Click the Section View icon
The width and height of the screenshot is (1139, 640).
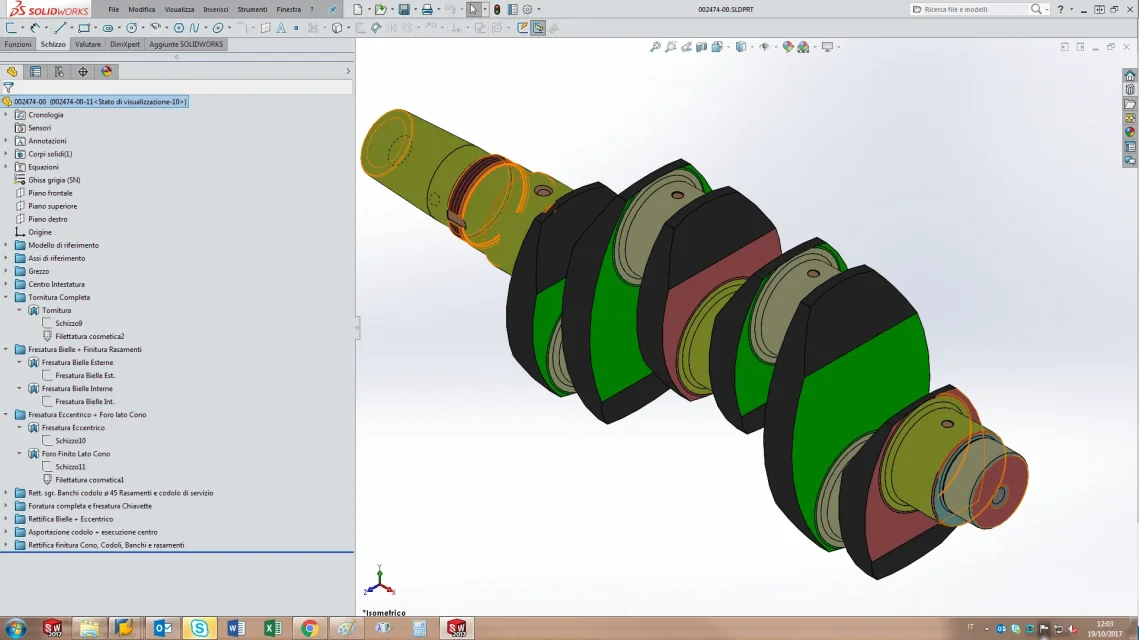click(x=702, y=46)
